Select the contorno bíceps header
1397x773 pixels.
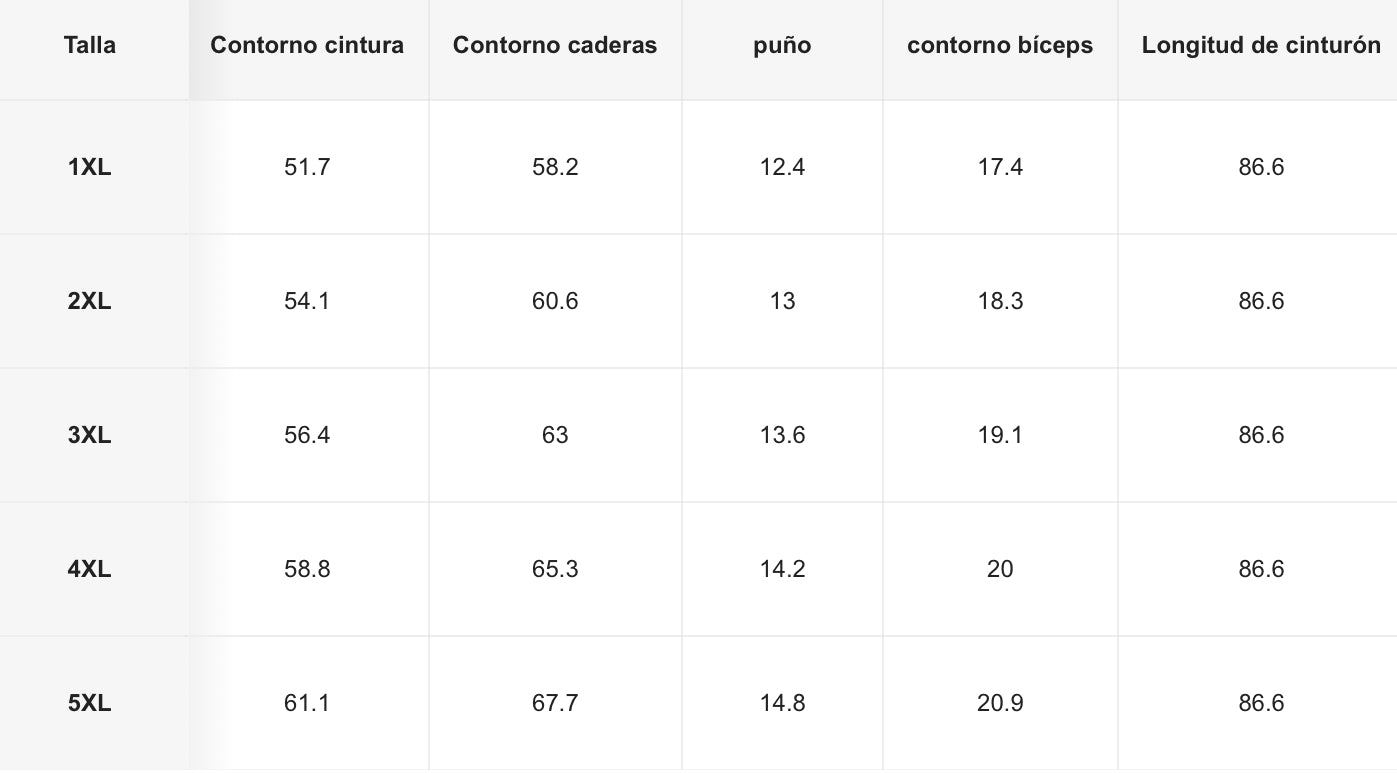click(x=1000, y=45)
